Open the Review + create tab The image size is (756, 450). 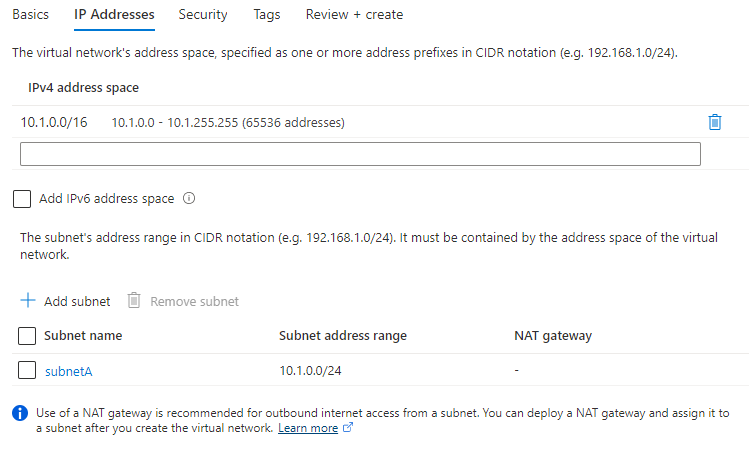354,14
